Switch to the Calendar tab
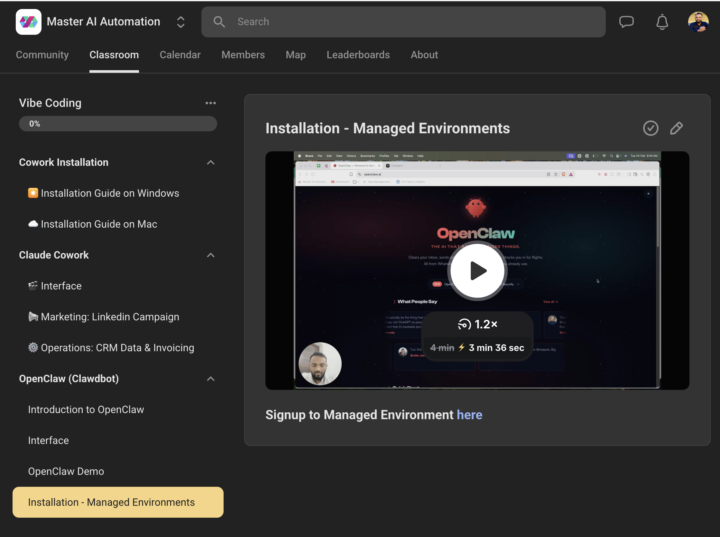The image size is (720, 537). tap(180, 55)
